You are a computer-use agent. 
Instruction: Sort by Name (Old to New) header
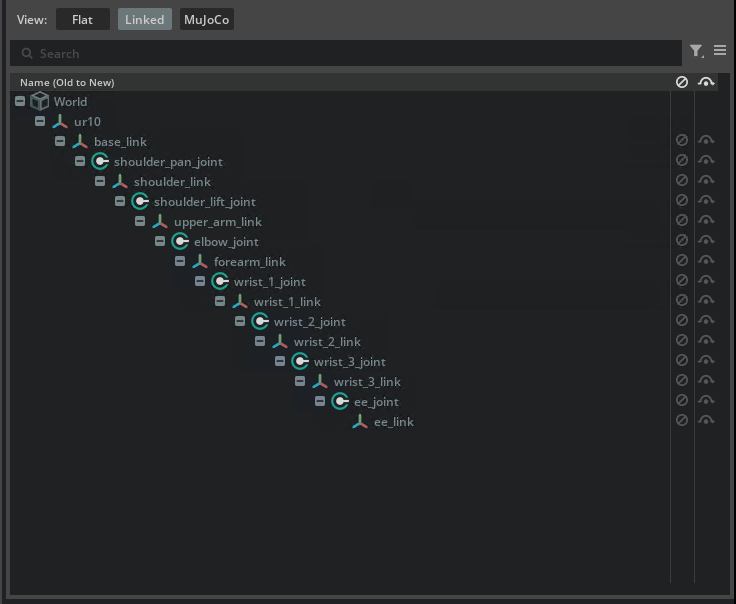click(x=67, y=82)
